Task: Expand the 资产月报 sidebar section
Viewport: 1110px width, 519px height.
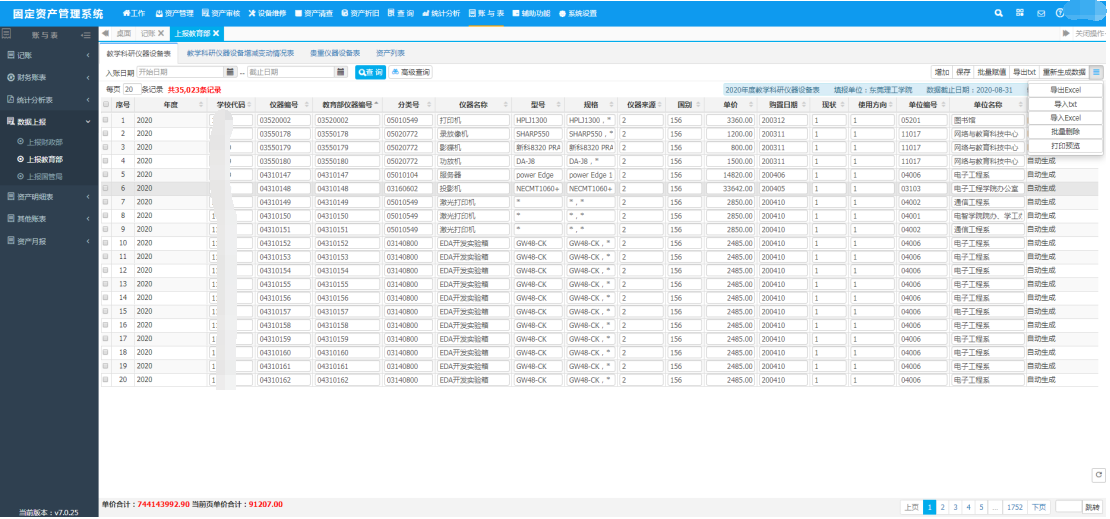Action: point(49,241)
